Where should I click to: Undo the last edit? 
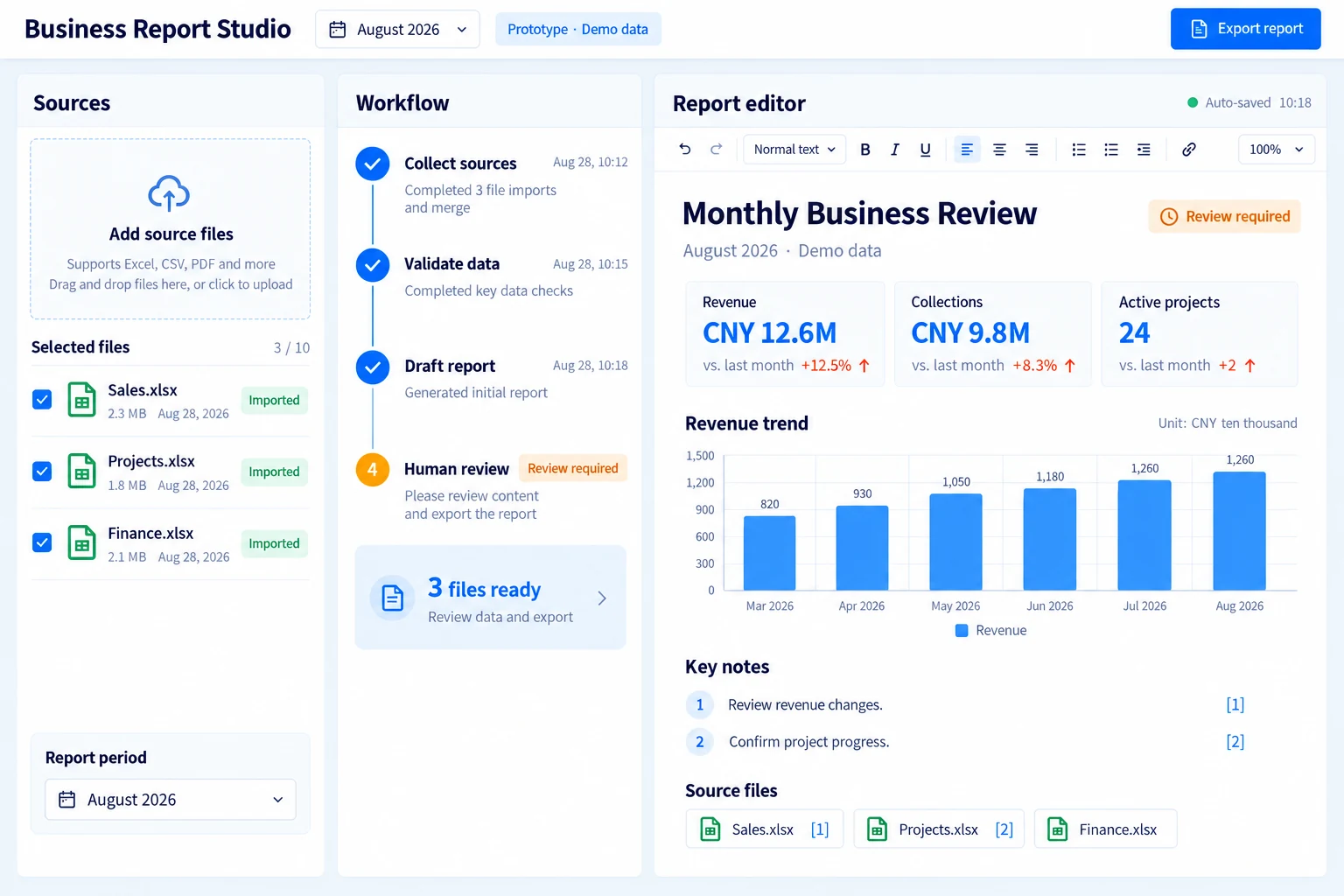685,150
